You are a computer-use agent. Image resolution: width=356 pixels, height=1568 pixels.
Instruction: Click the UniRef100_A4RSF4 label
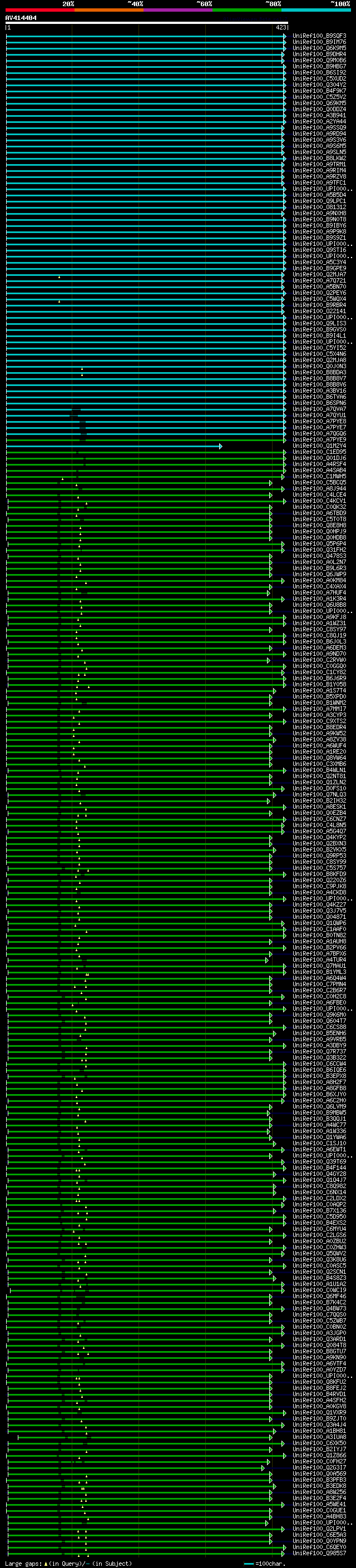point(319,464)
